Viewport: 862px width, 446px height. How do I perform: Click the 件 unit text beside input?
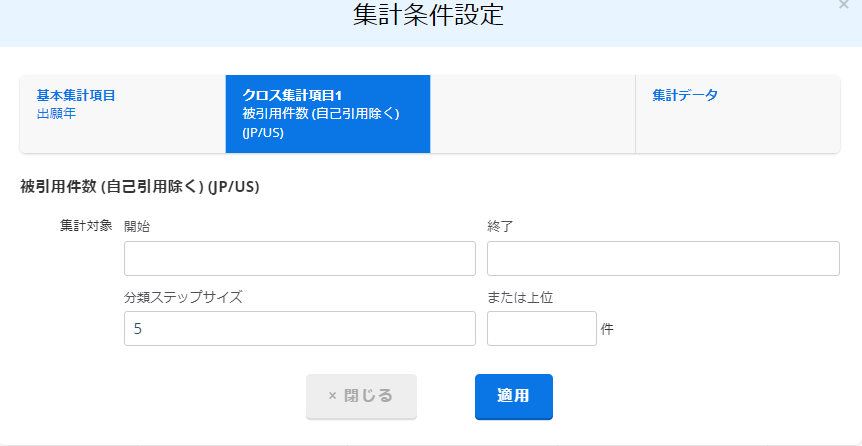click(x=607, y=328)
